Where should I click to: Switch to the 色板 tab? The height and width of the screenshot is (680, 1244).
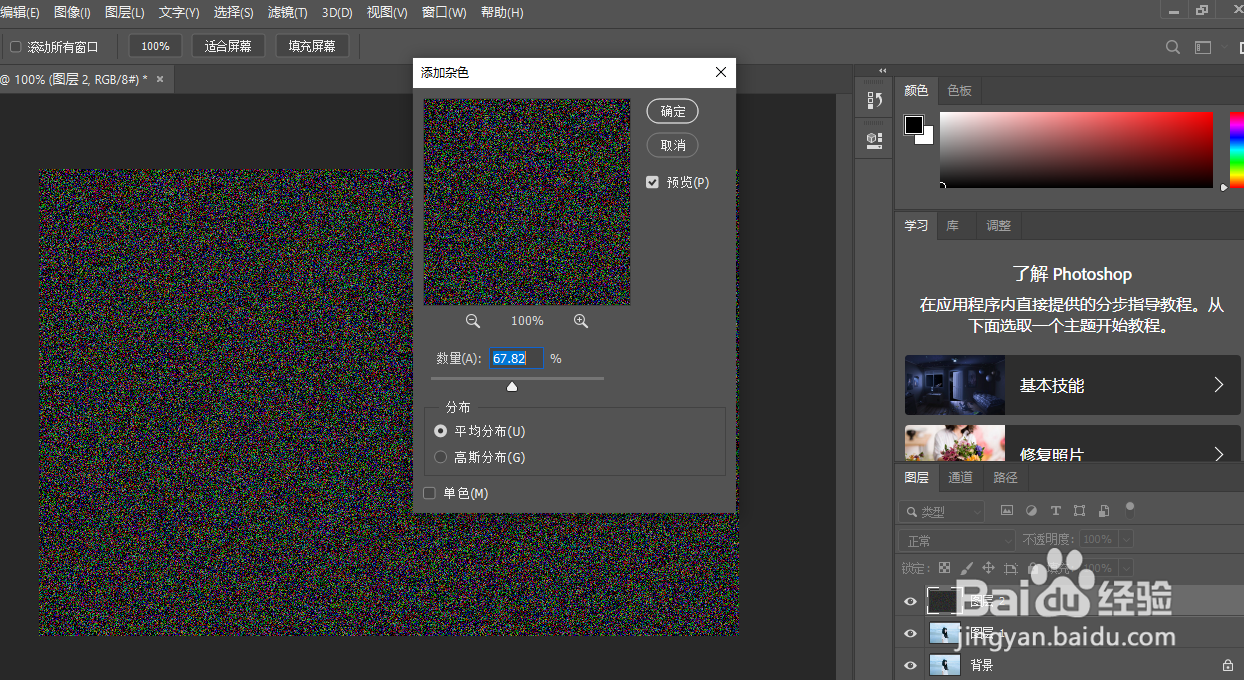point(959,90)
